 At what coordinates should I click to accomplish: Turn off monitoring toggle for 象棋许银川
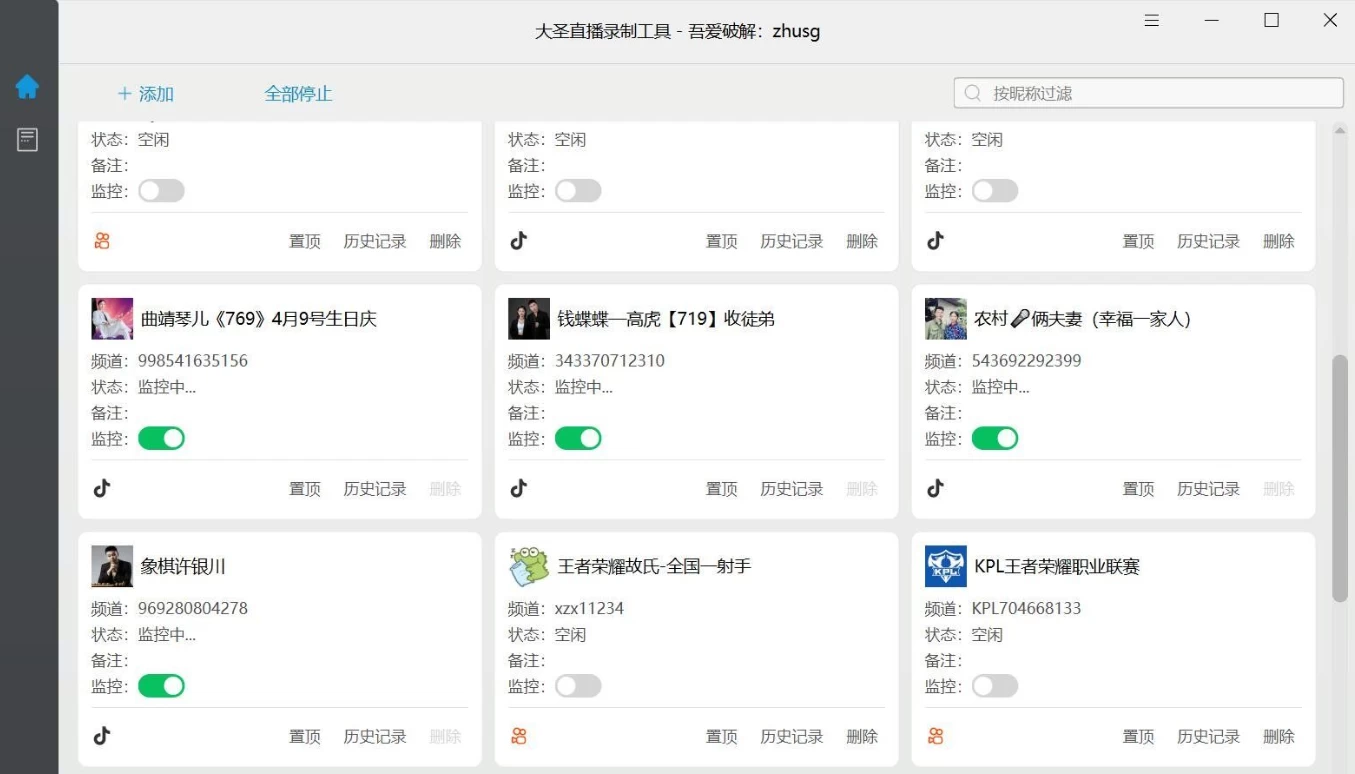click(161, 686)
